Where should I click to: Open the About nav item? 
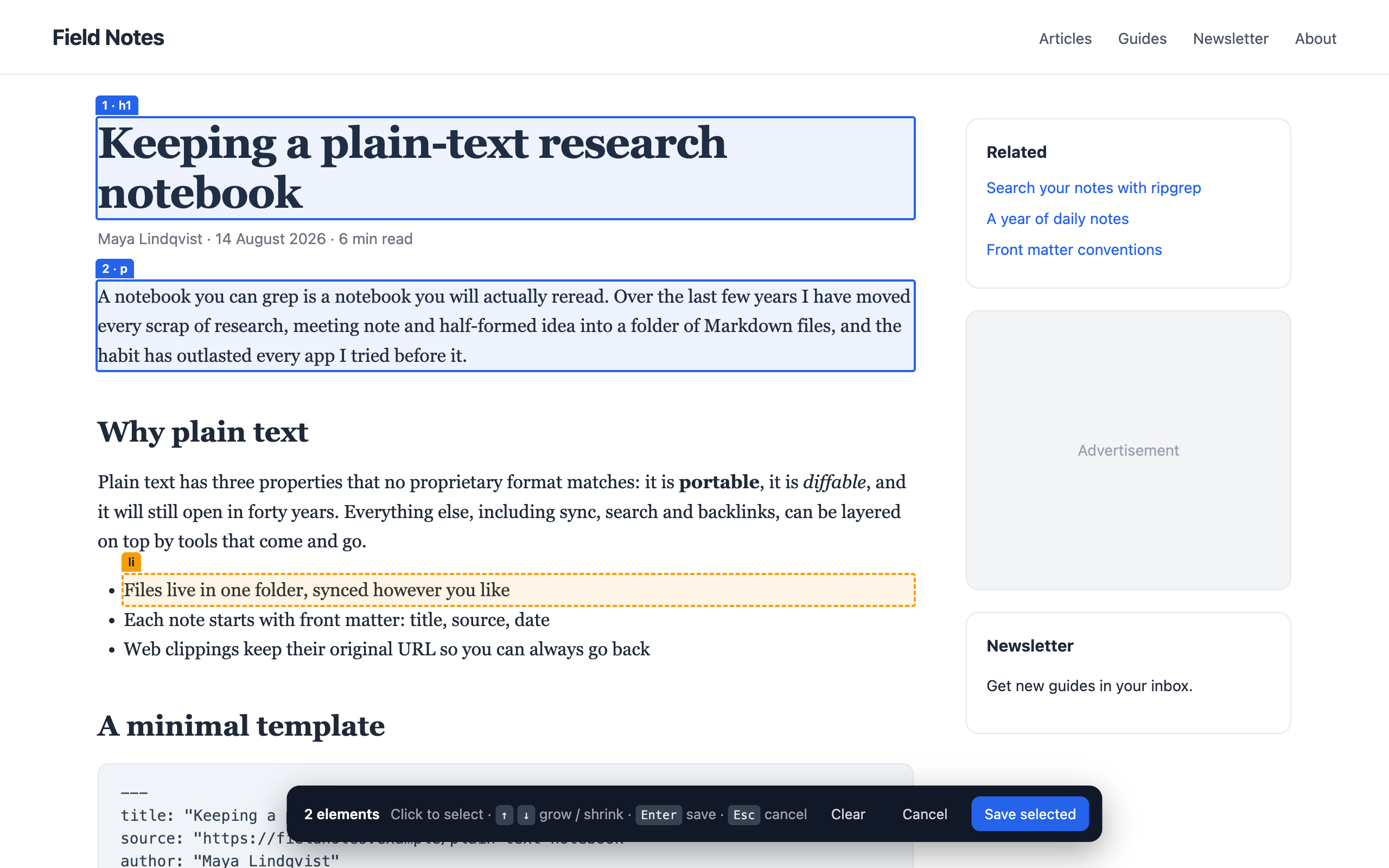[1316, 39]
